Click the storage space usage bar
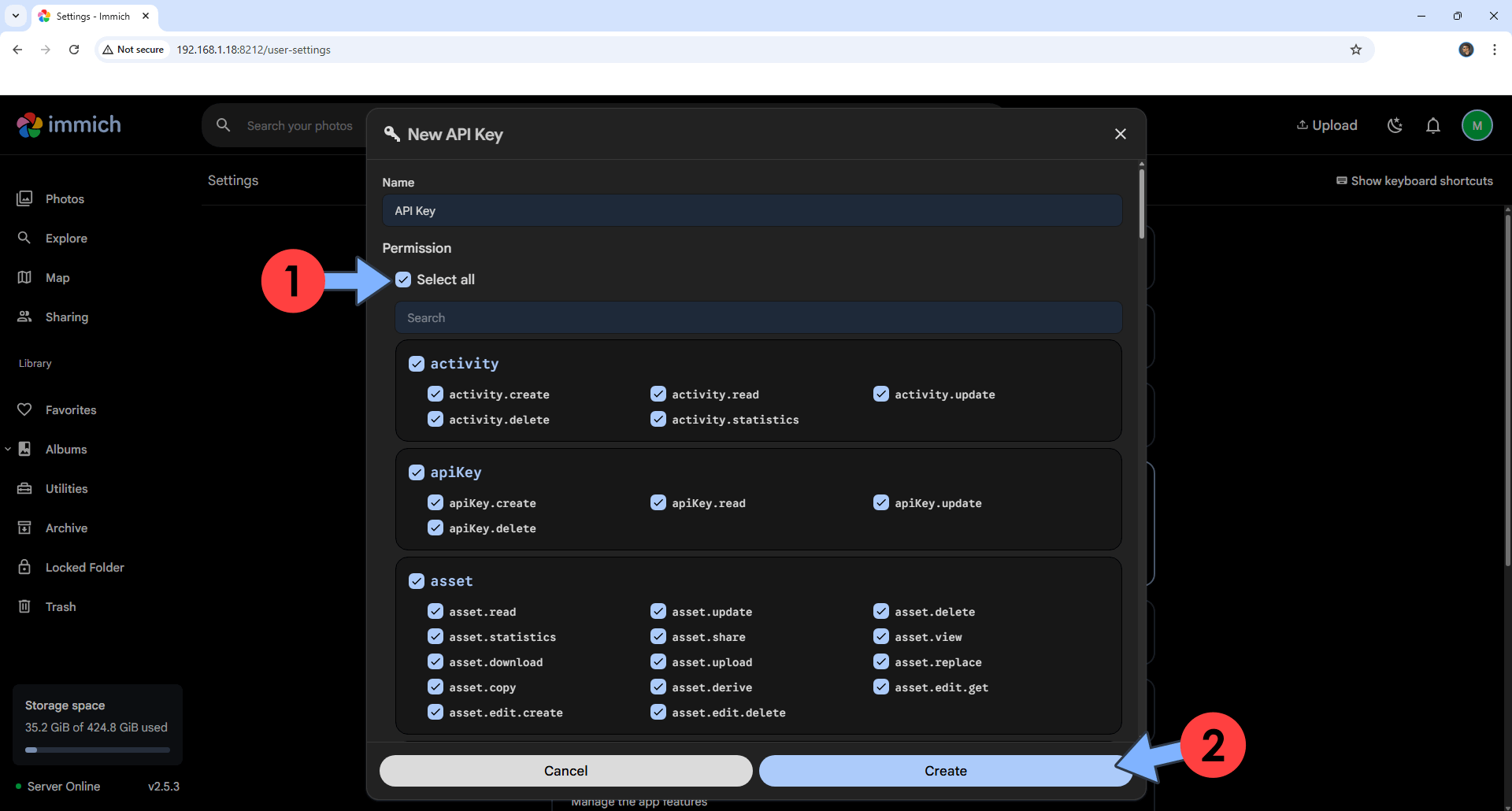This screenshot has width=1512, height=811. click(x=97, y=750)
